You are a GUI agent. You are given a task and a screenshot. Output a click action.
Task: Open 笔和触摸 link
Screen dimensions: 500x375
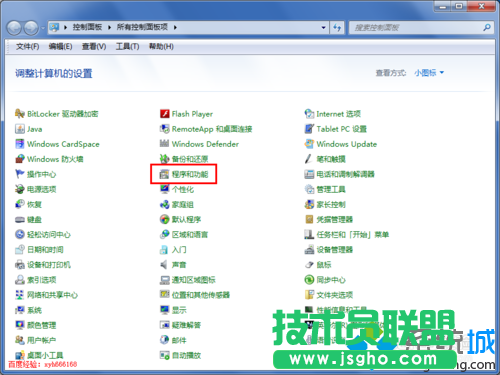point(331,159)
